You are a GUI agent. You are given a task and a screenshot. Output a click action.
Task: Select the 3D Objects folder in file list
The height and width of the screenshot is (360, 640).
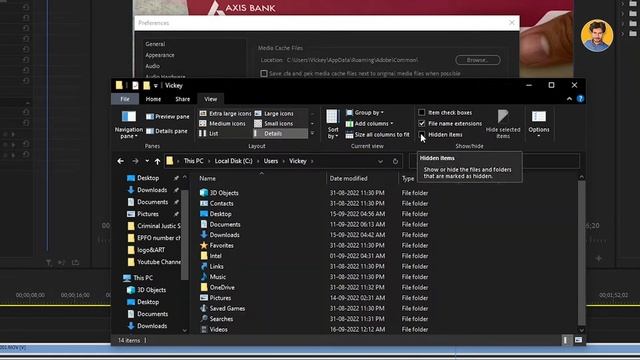point(224,193)
